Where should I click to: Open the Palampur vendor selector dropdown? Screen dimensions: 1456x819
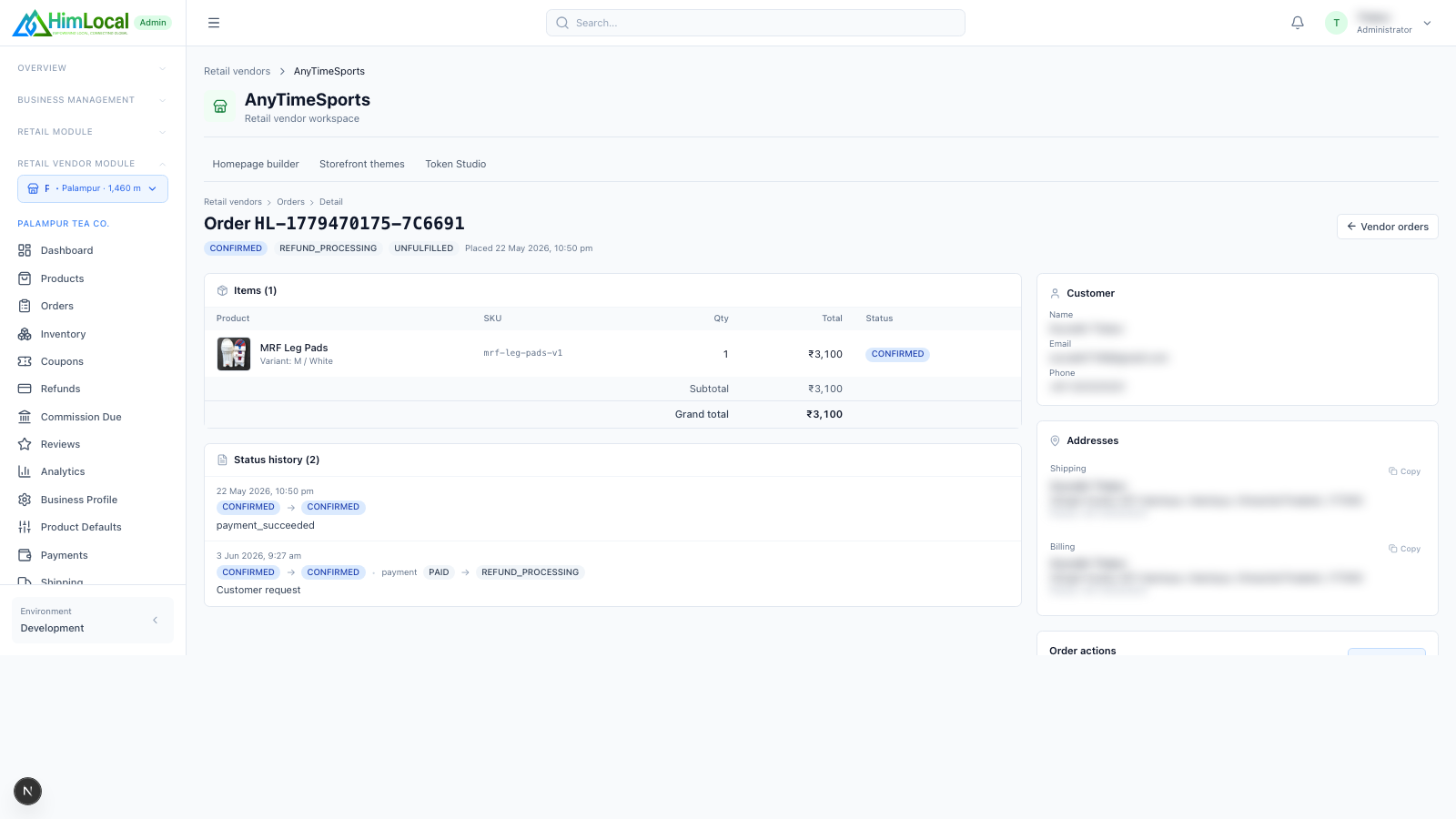(x=93, y=188)
